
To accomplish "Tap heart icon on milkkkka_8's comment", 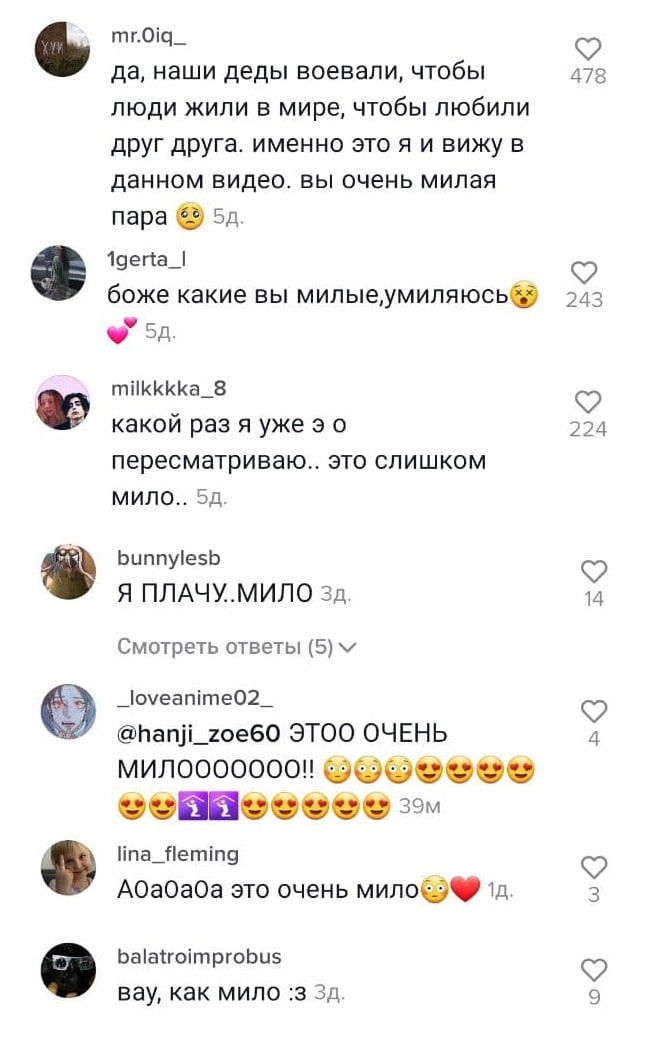I will [x=588, y=402].
